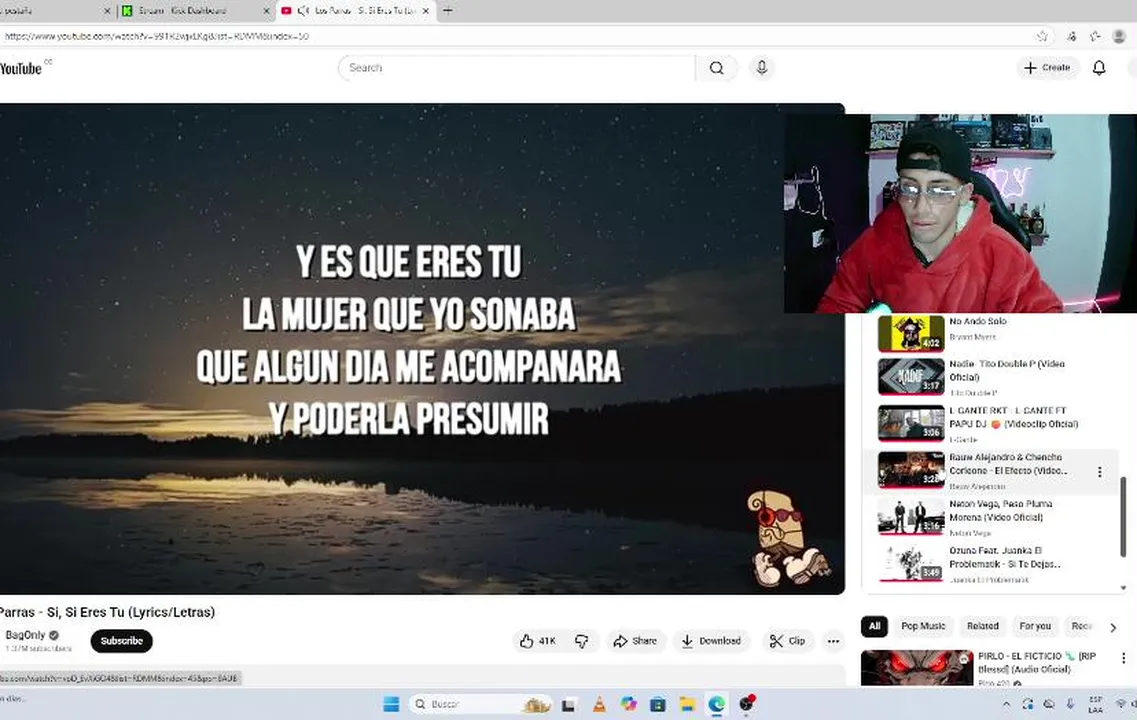Select the Pop Music filter chip

[923, 626]
